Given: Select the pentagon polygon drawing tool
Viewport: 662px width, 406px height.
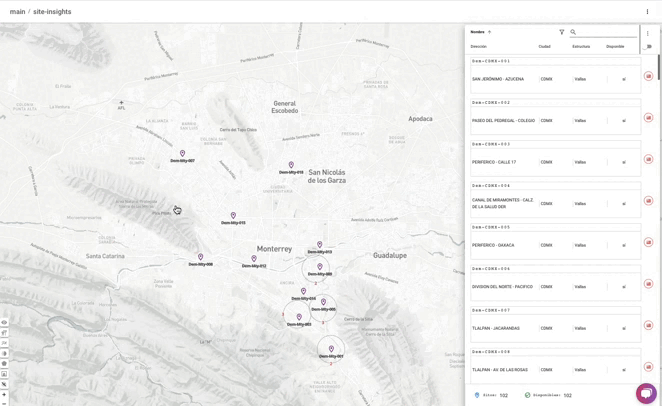Looking at the screenshot, I should pyautogui.click(x=4, y=363).
